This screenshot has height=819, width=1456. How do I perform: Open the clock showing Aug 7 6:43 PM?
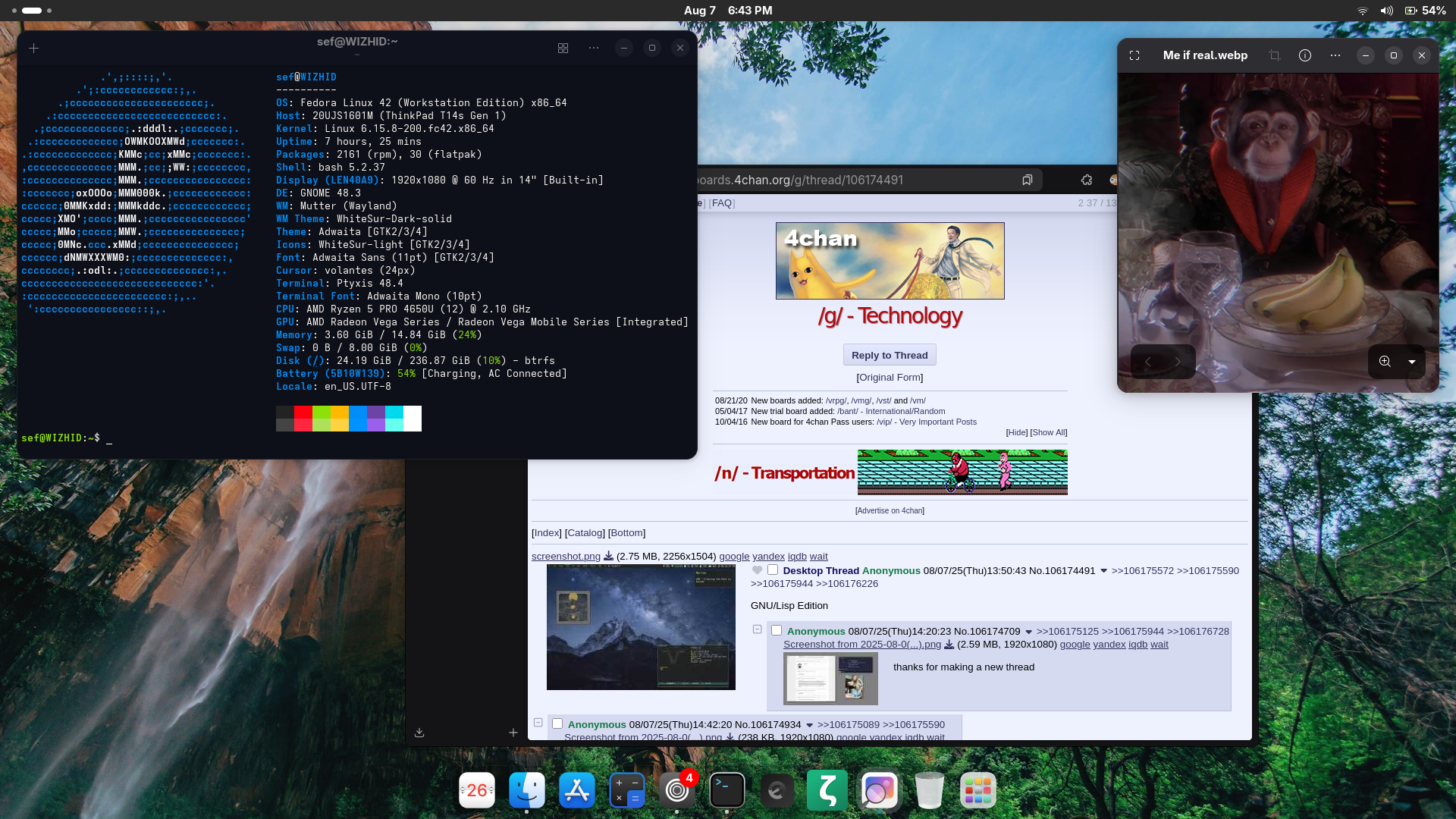tap(728, 11)
